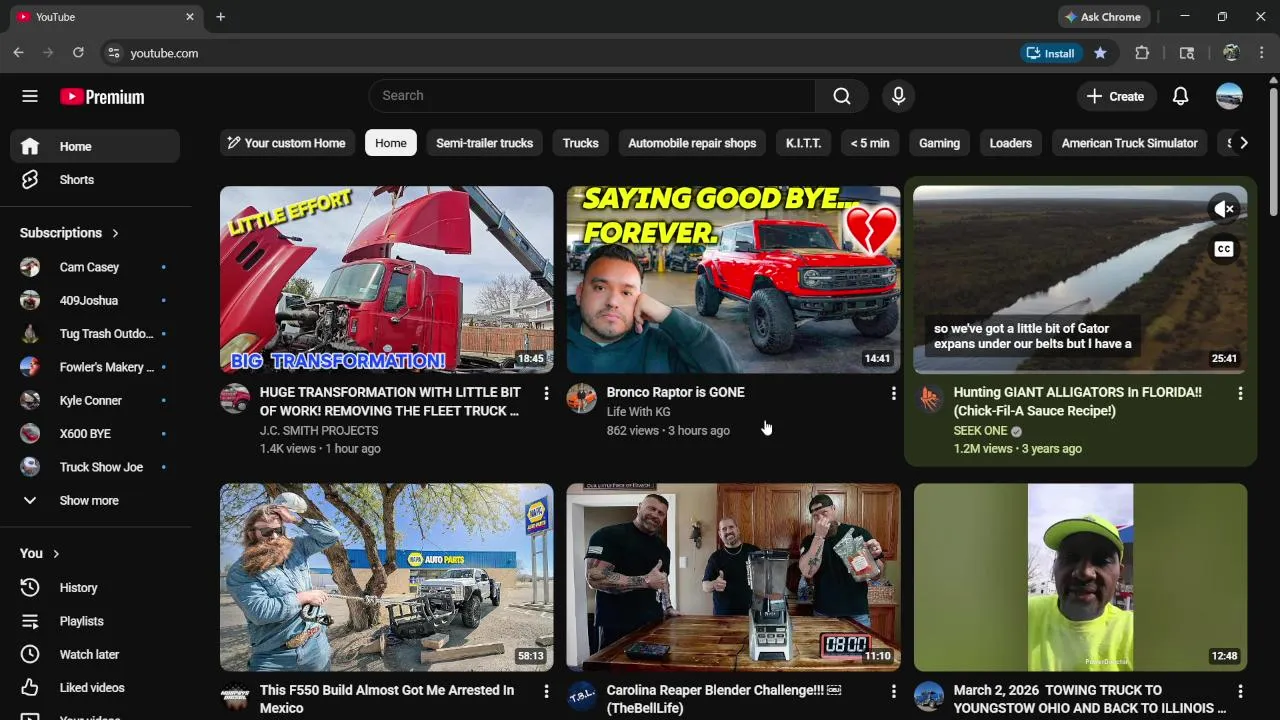1280x720 pixels.
Task: Open Liked videos in the sidebar
Action: [x=95, y=688]
